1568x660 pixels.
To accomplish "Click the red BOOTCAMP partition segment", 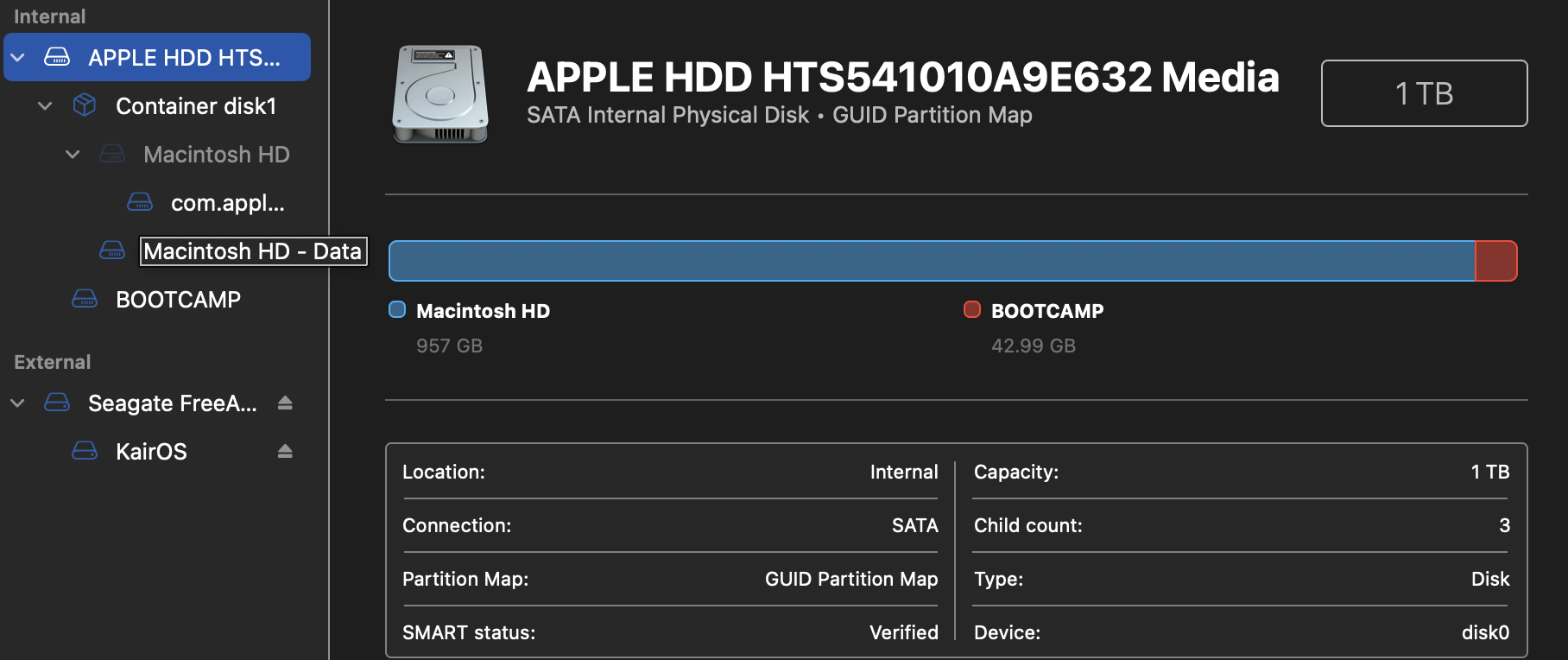I will [1495, 261].
